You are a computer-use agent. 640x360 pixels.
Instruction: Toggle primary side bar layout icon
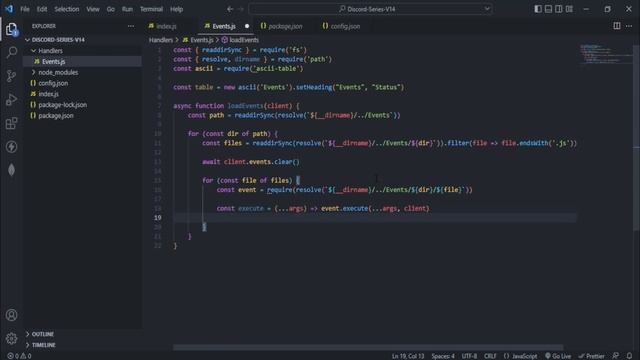pyautogui.click(x=538, y=9)
